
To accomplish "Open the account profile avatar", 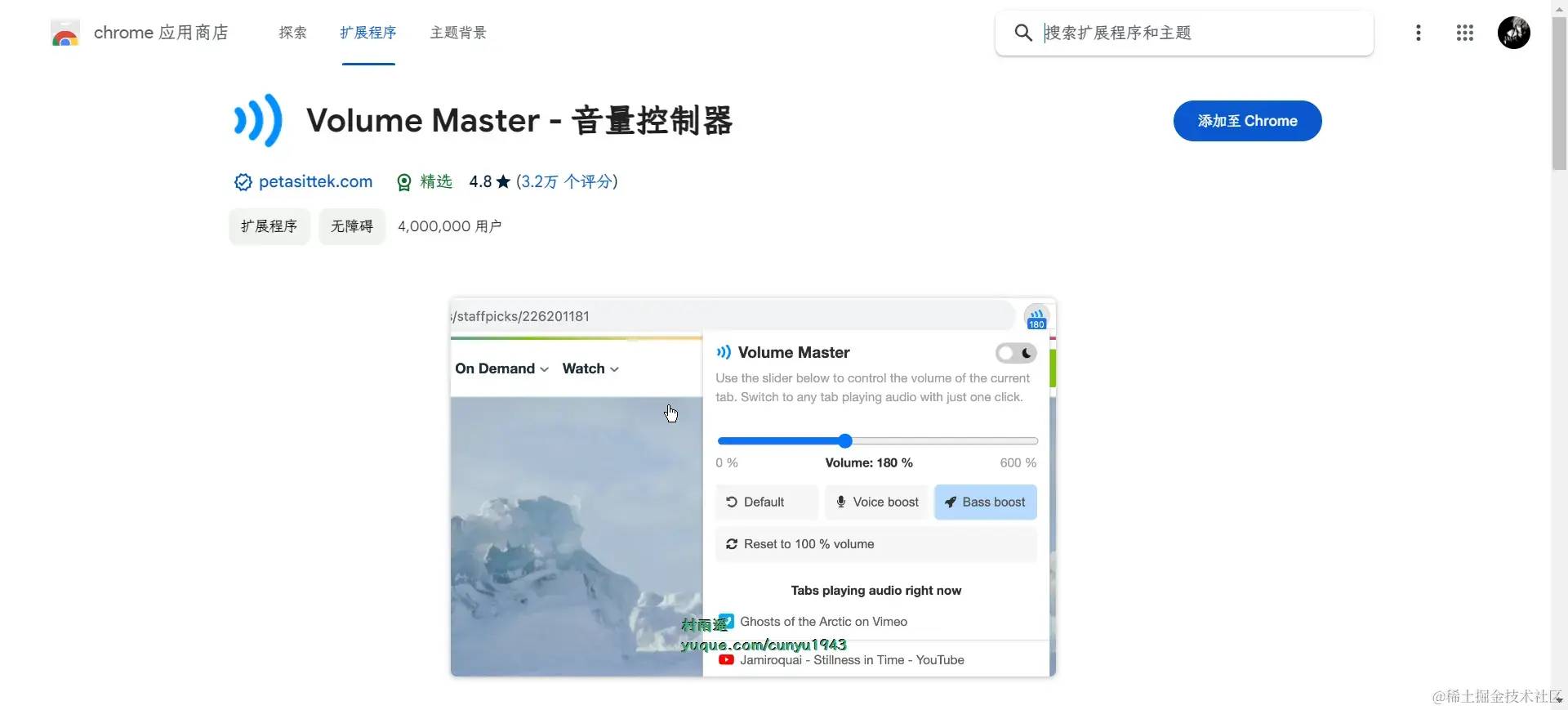I will pos(1514,33).
